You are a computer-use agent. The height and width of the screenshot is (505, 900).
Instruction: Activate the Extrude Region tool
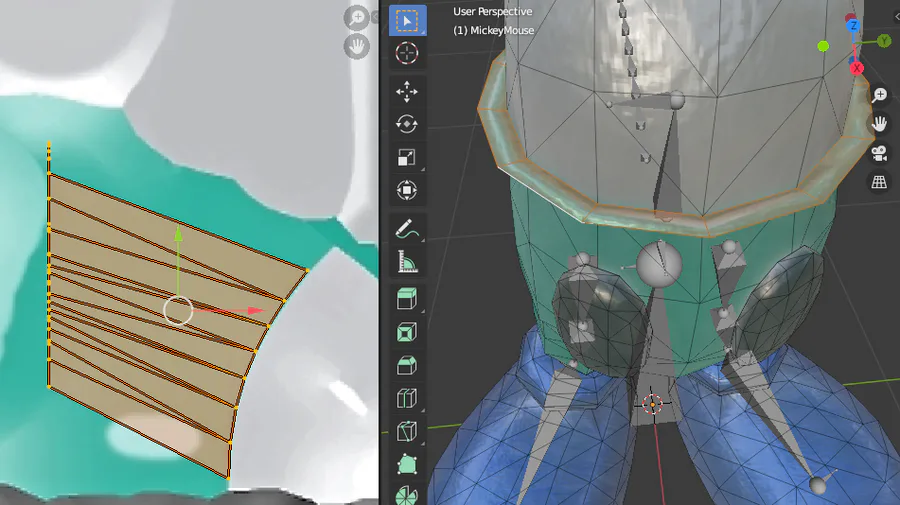[407, 299]
